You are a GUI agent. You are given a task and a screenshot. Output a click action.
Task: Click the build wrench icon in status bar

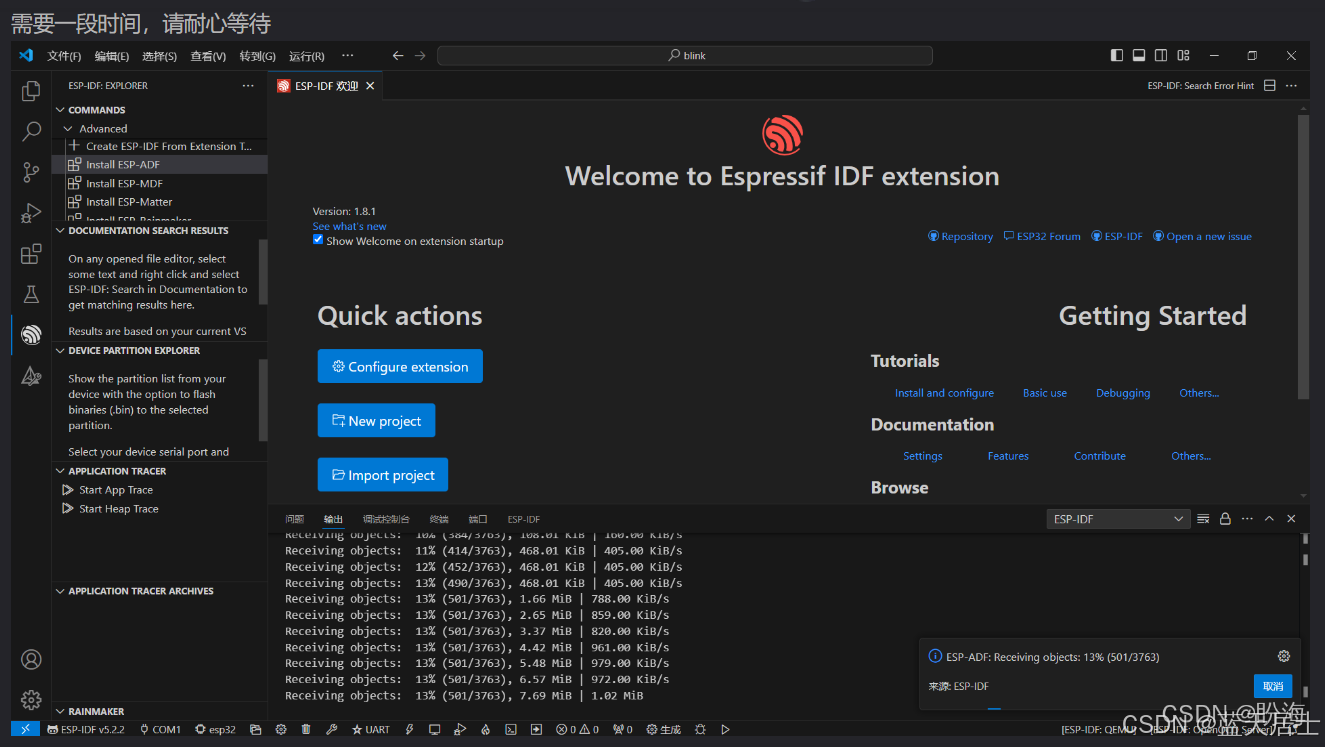331,729
